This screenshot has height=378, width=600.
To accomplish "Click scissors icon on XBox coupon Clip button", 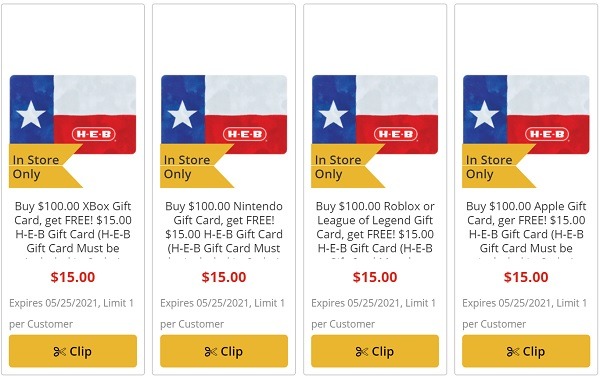I will (60, 352).
